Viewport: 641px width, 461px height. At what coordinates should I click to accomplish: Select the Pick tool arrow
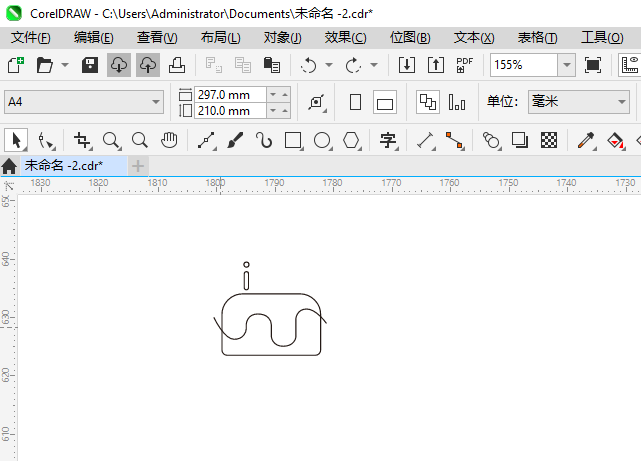pyautogui.click(x=15, y=140)
